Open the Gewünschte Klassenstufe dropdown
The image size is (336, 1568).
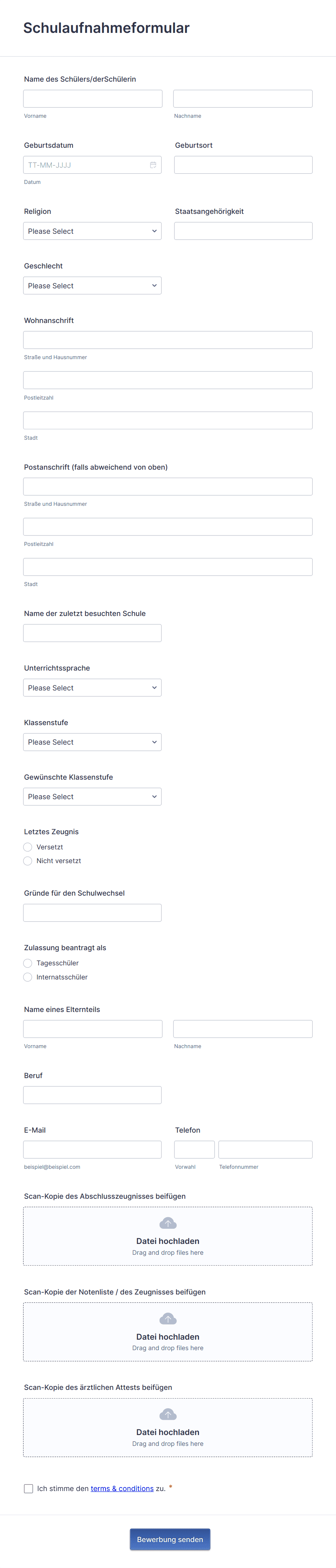tap(92, 796)
